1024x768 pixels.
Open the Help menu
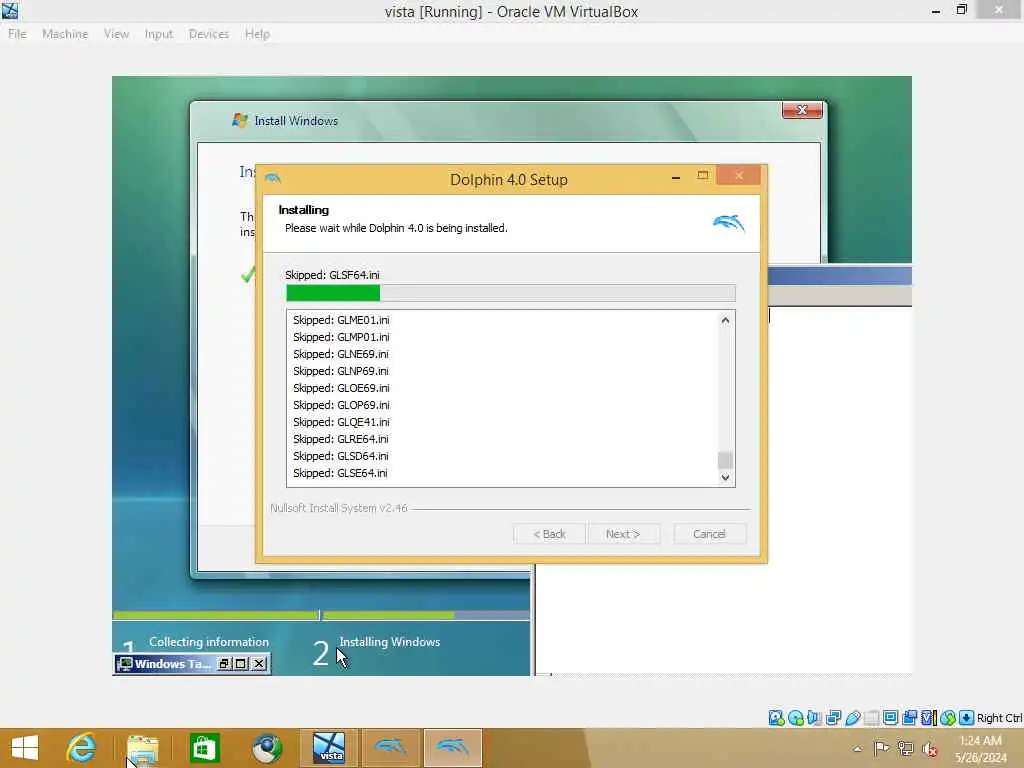pos(257,34)
